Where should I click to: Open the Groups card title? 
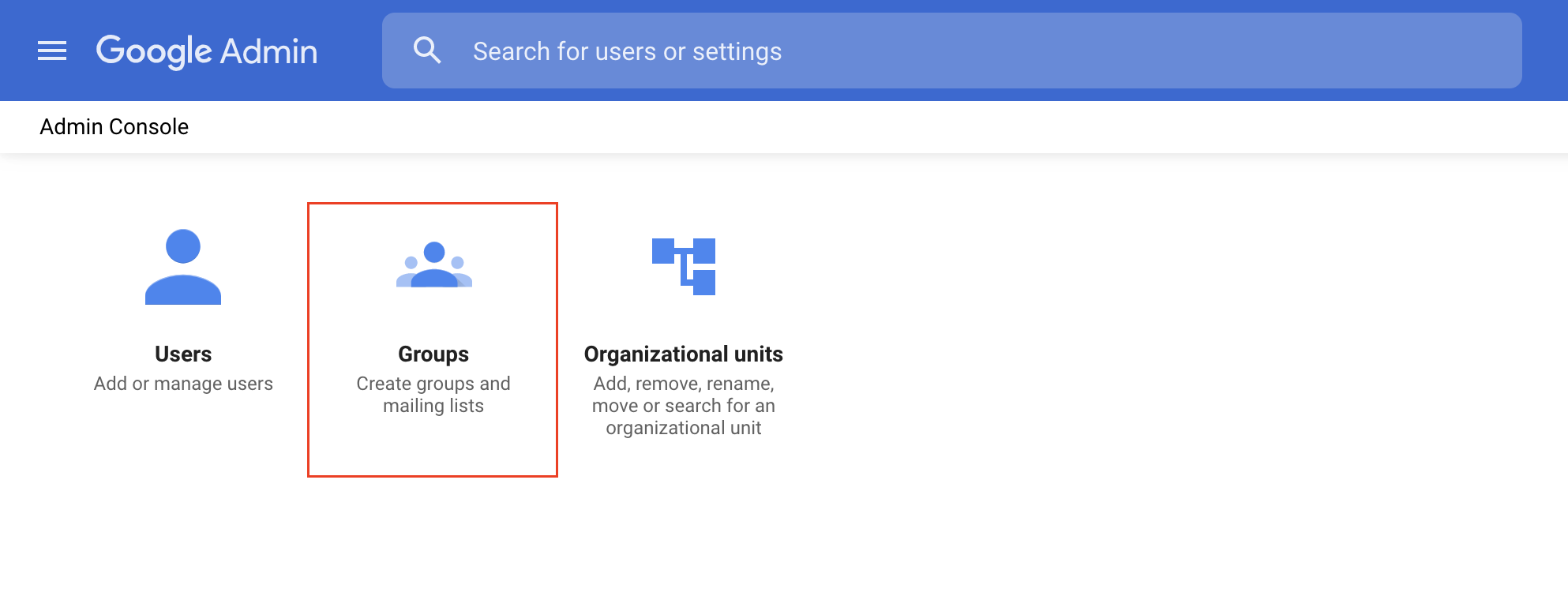tap(433, 354)
